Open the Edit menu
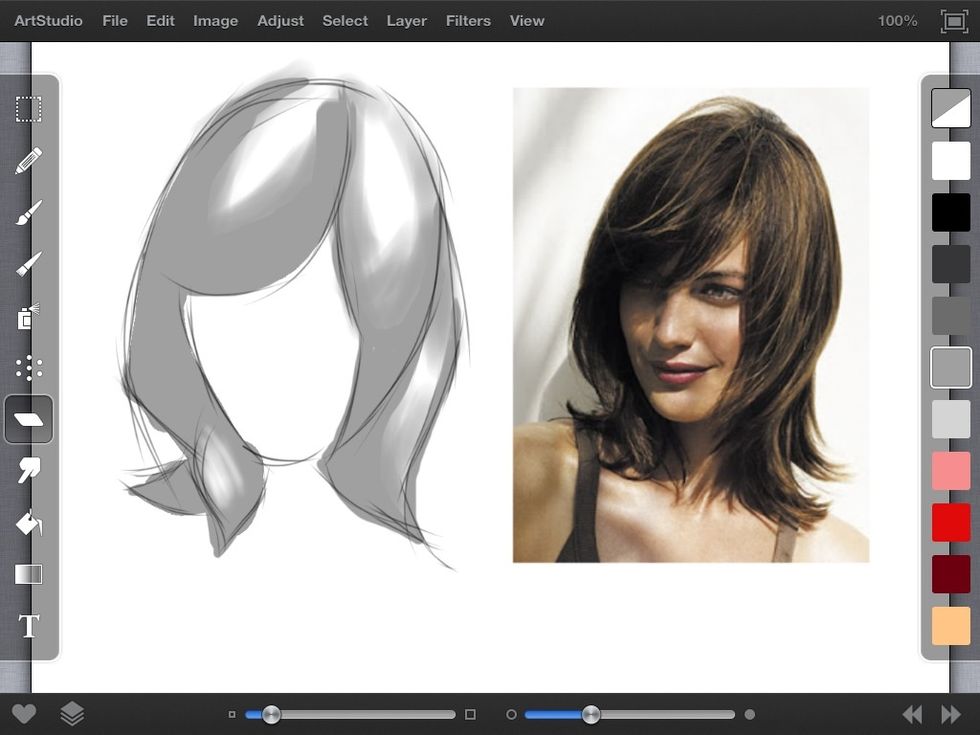The width and height of the screenshot is (980, 735). [x=161, y=21]
